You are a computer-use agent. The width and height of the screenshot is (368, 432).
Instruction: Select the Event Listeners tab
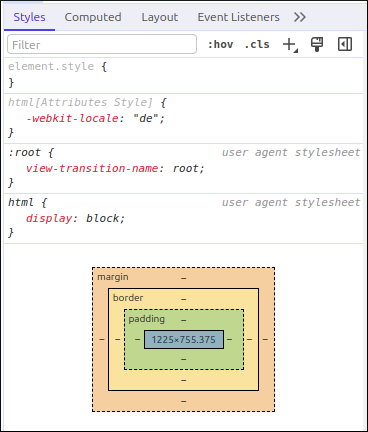238,17
